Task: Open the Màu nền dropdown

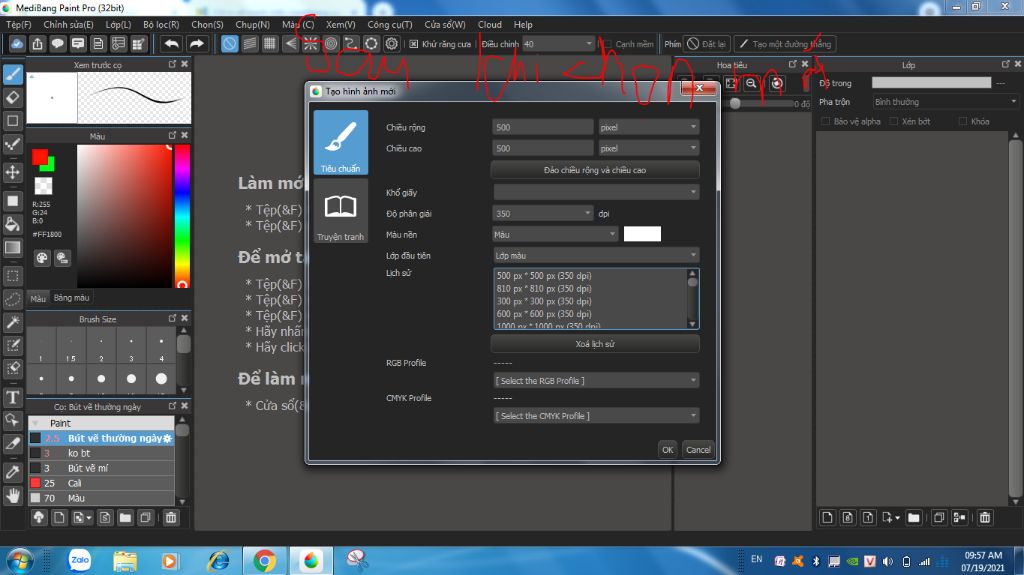Action: click(555, 235)
